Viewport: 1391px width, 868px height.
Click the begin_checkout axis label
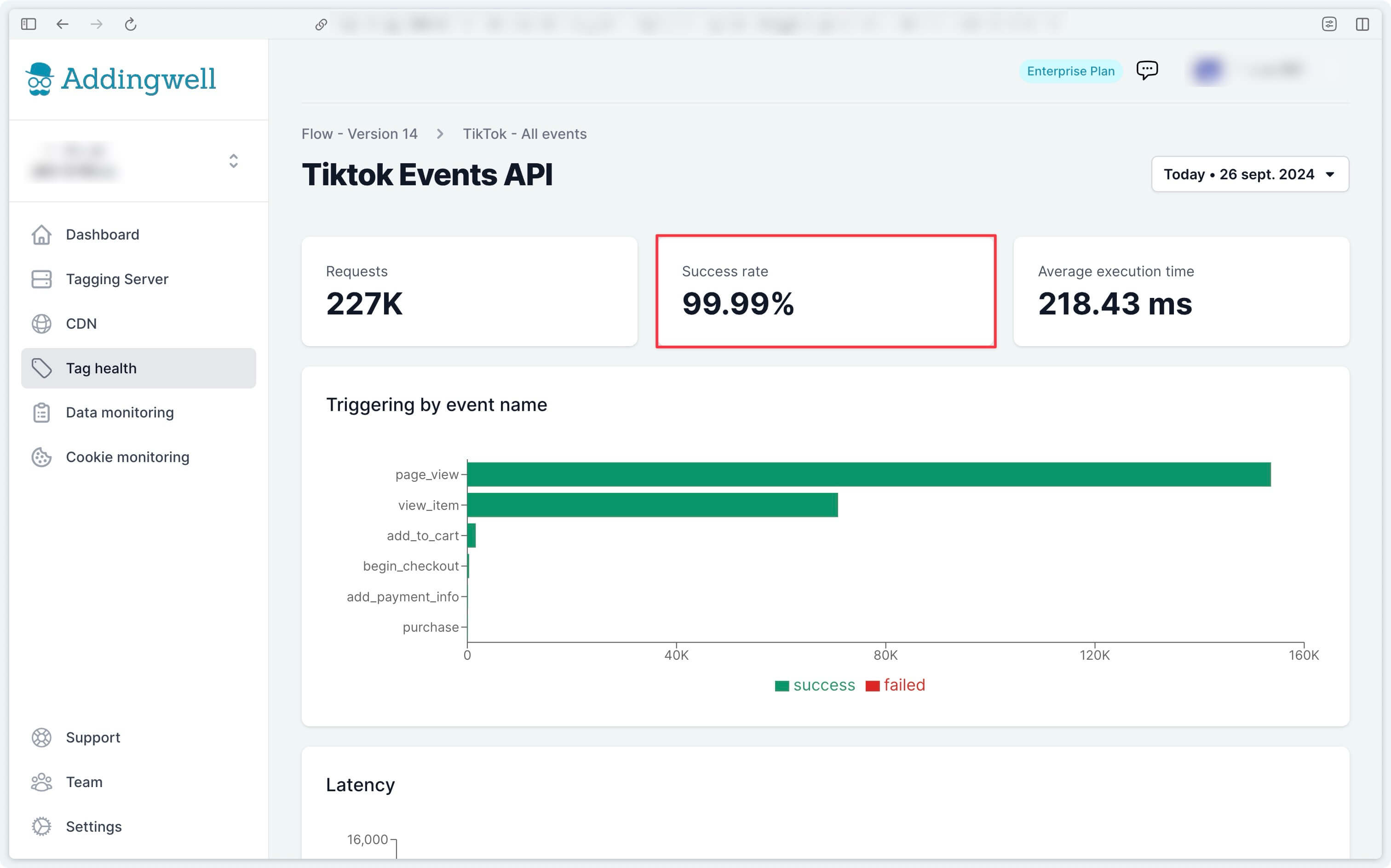click(411, 566)
